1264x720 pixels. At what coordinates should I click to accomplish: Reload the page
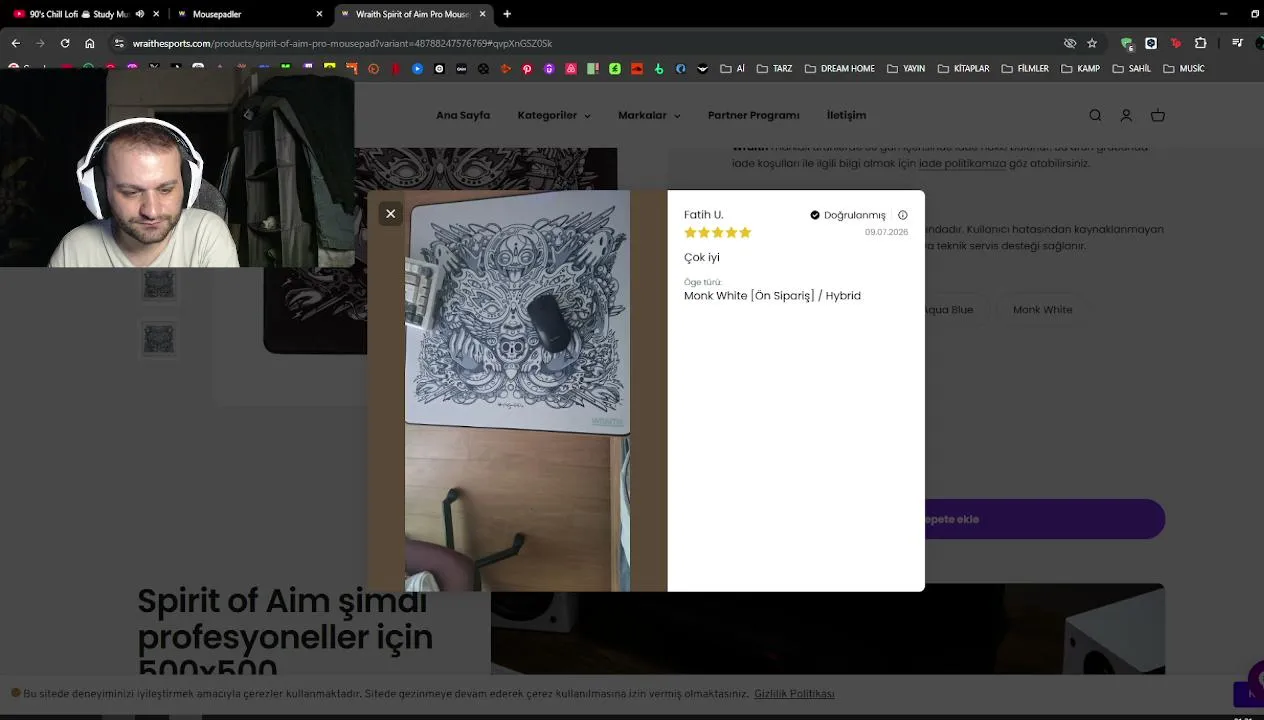[65, 43]
